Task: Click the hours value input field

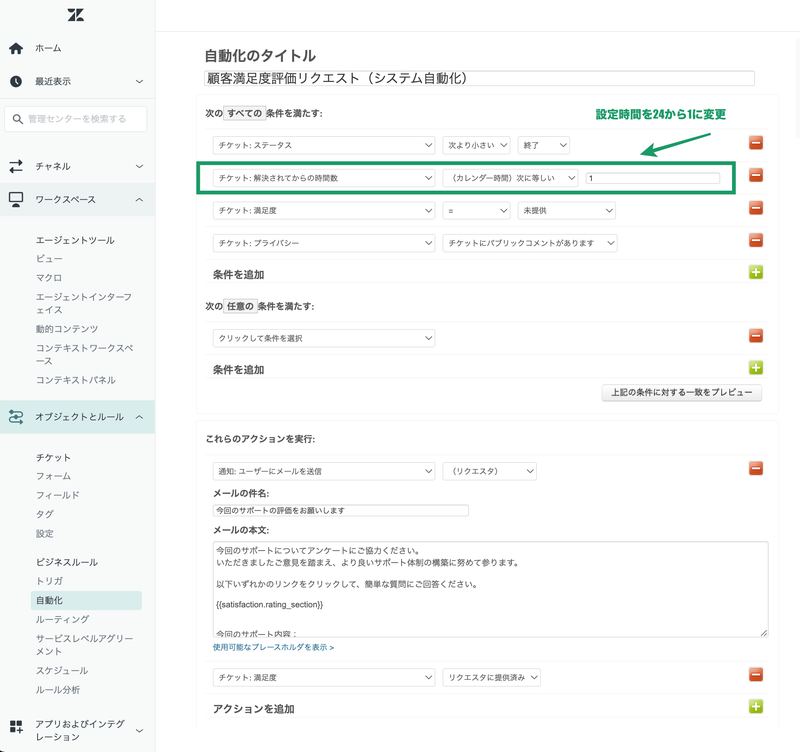Action: (652, 178)
